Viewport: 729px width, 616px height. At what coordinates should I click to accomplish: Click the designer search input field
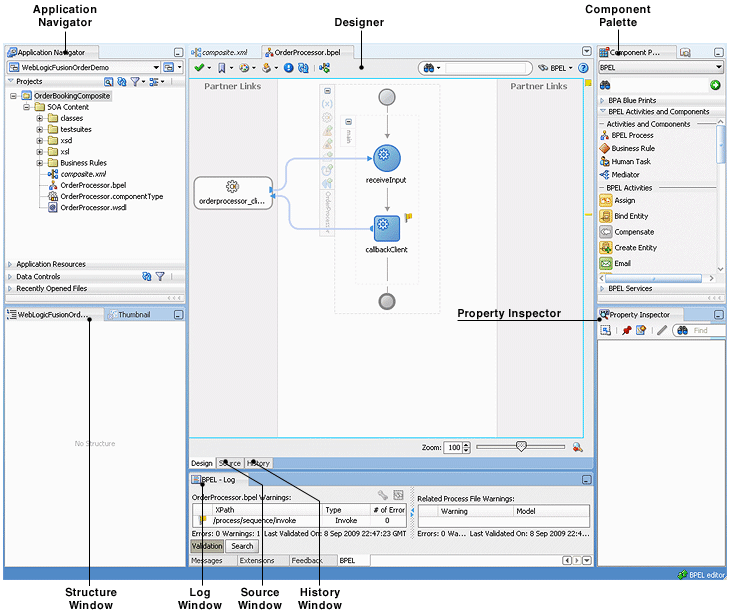coord(485,68)
